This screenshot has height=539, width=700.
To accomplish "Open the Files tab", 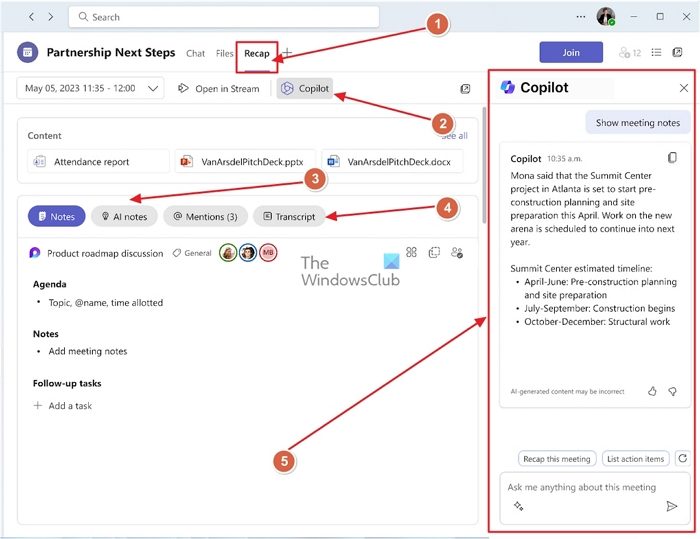I will (225, 54).
